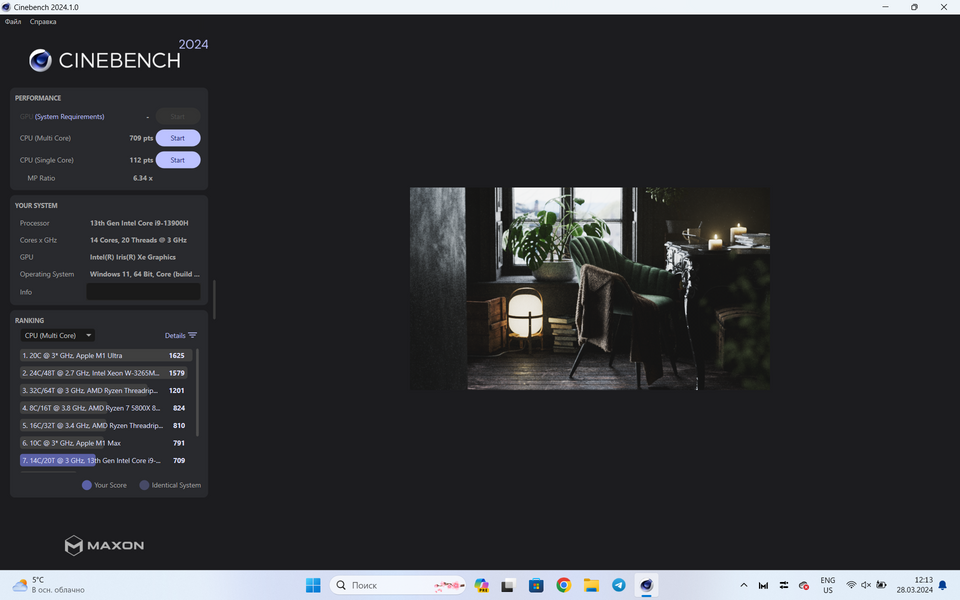The image size is (960, 600).
Task: Open the notifications bell in system tray
Action: (942, 585)
